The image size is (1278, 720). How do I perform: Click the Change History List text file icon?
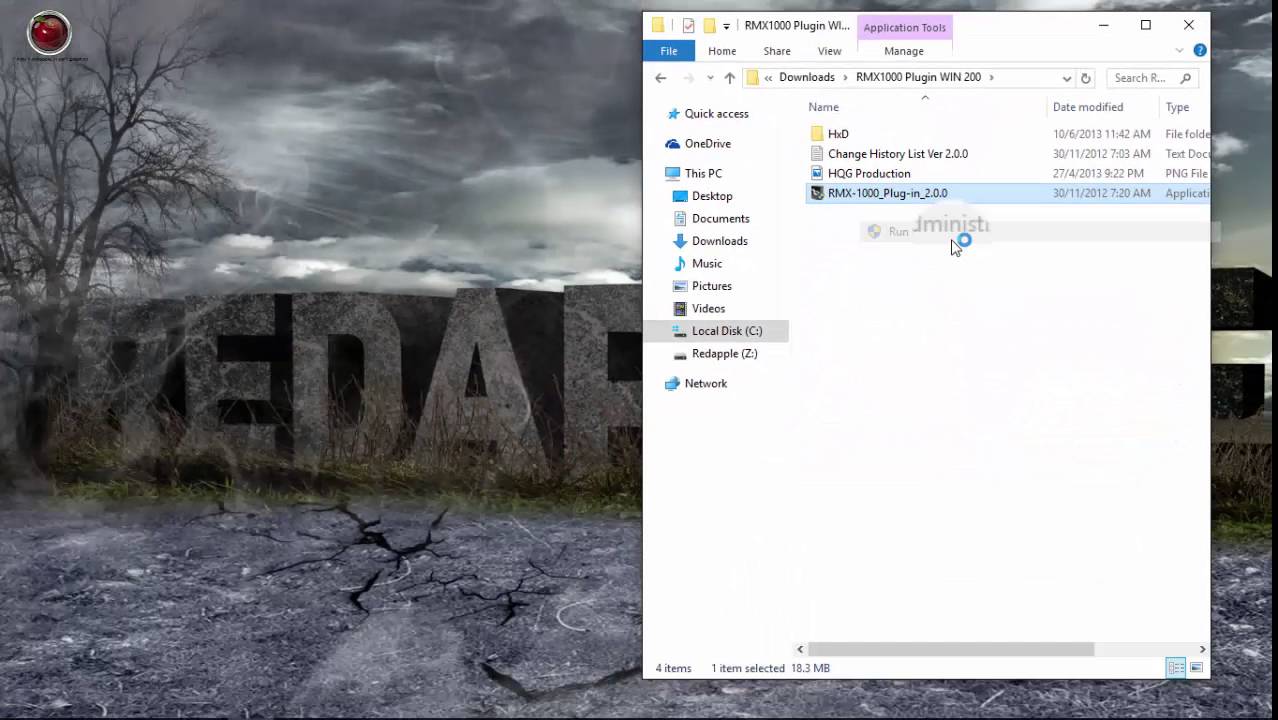coord(817,154)
